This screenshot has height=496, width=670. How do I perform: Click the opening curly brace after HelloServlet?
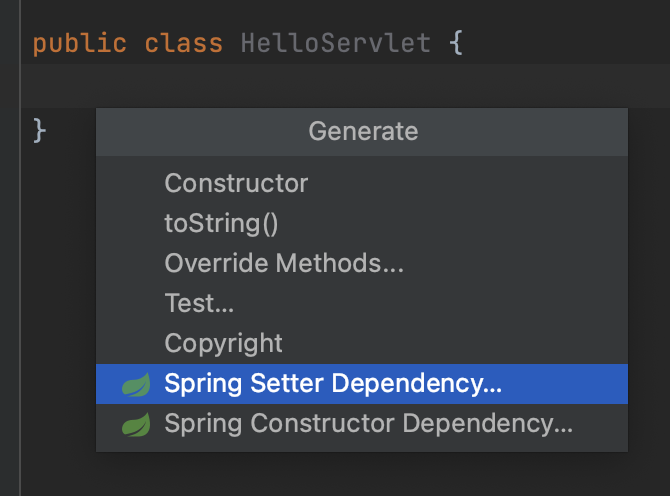click(x=456, y=42)
